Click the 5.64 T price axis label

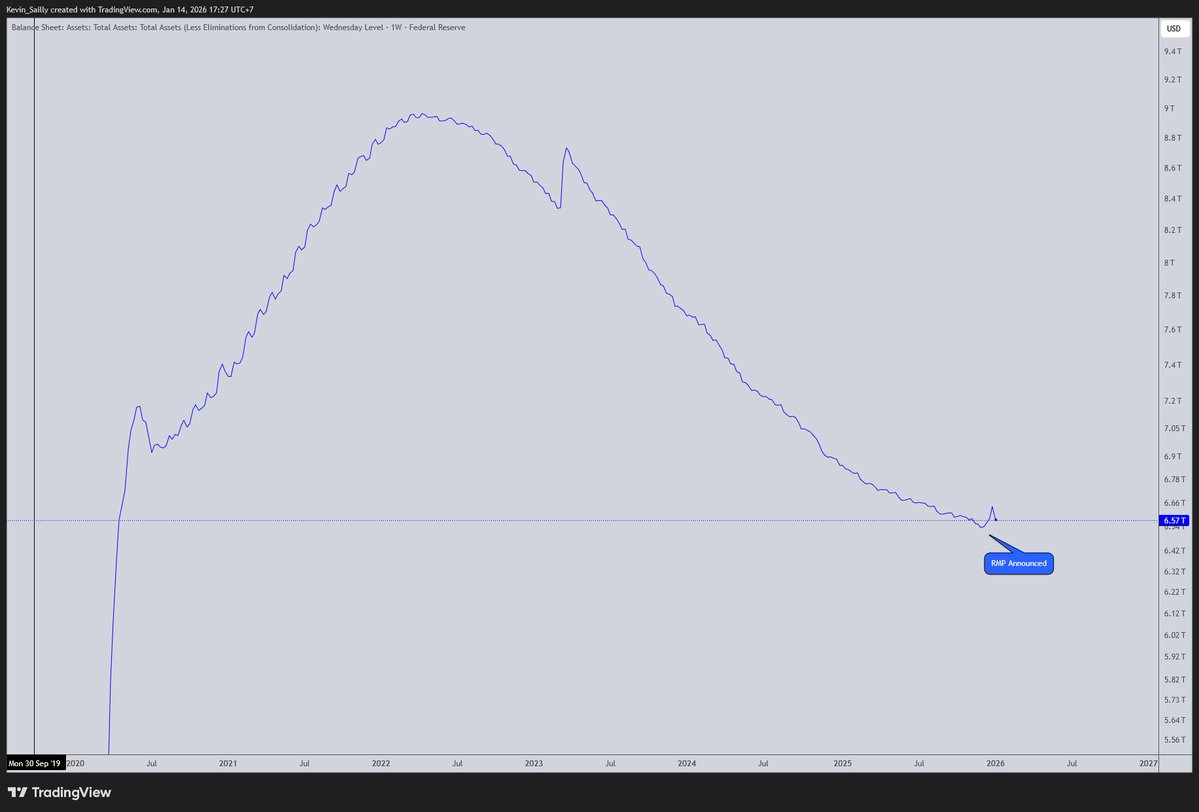[1175, 720]
